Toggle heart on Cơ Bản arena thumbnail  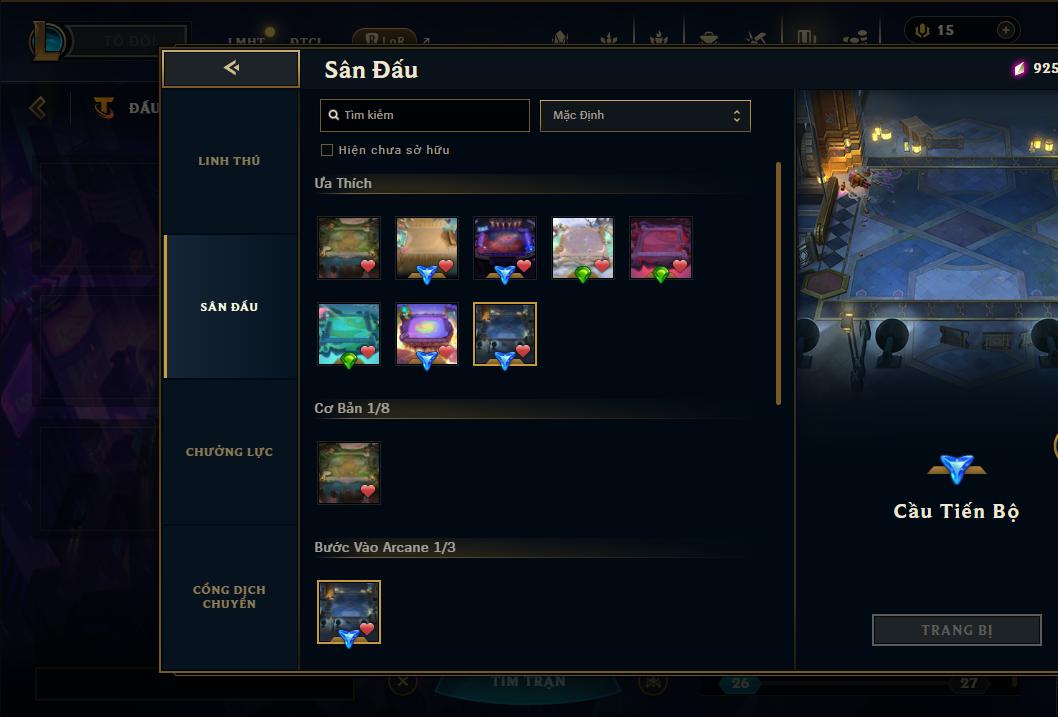[368, 491]
